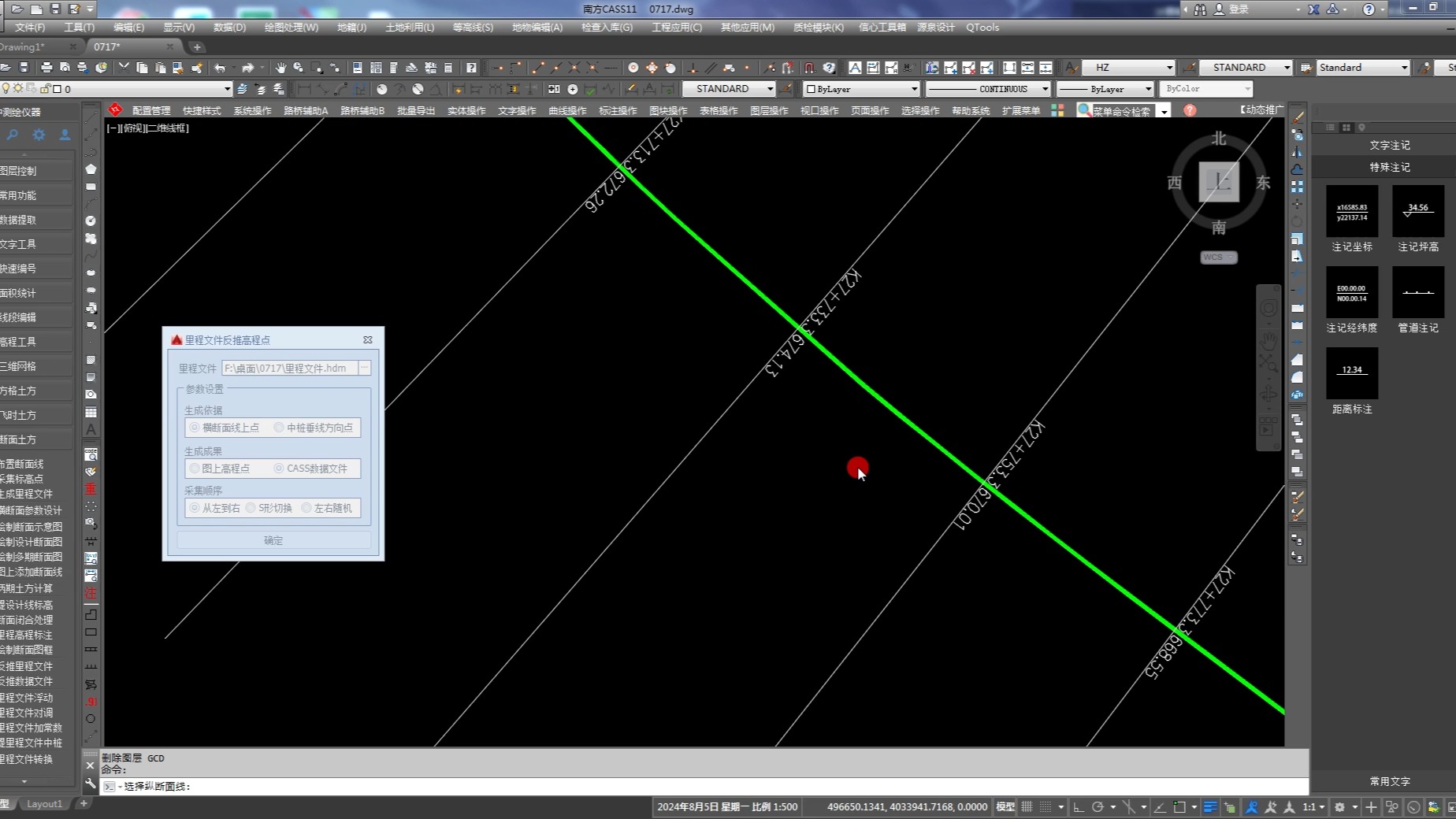The height and width of the screenshot is (819, 1456).
Task: Click the pan hand in navigation bar
Action: click(1268, 340)
